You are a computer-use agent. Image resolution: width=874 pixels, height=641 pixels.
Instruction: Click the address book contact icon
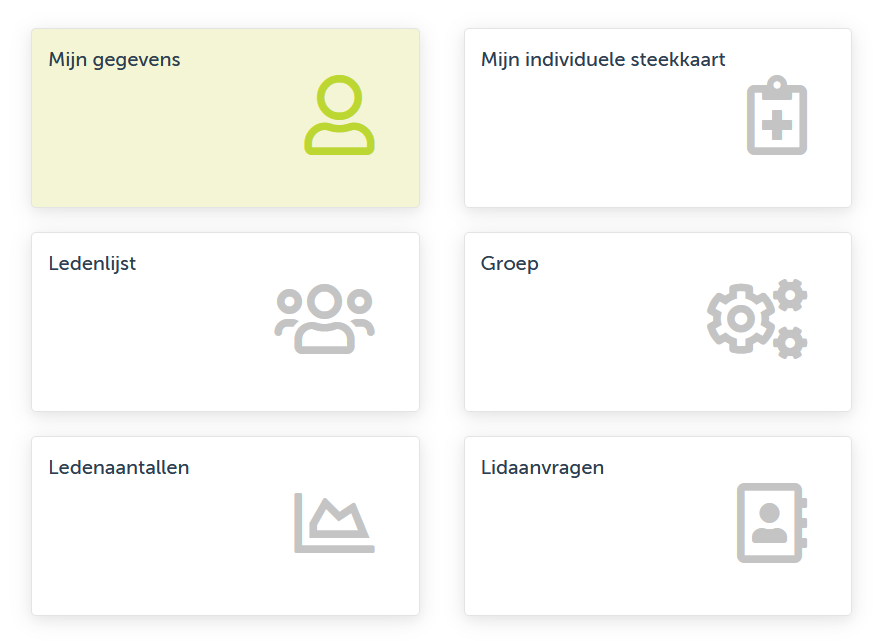771,523
